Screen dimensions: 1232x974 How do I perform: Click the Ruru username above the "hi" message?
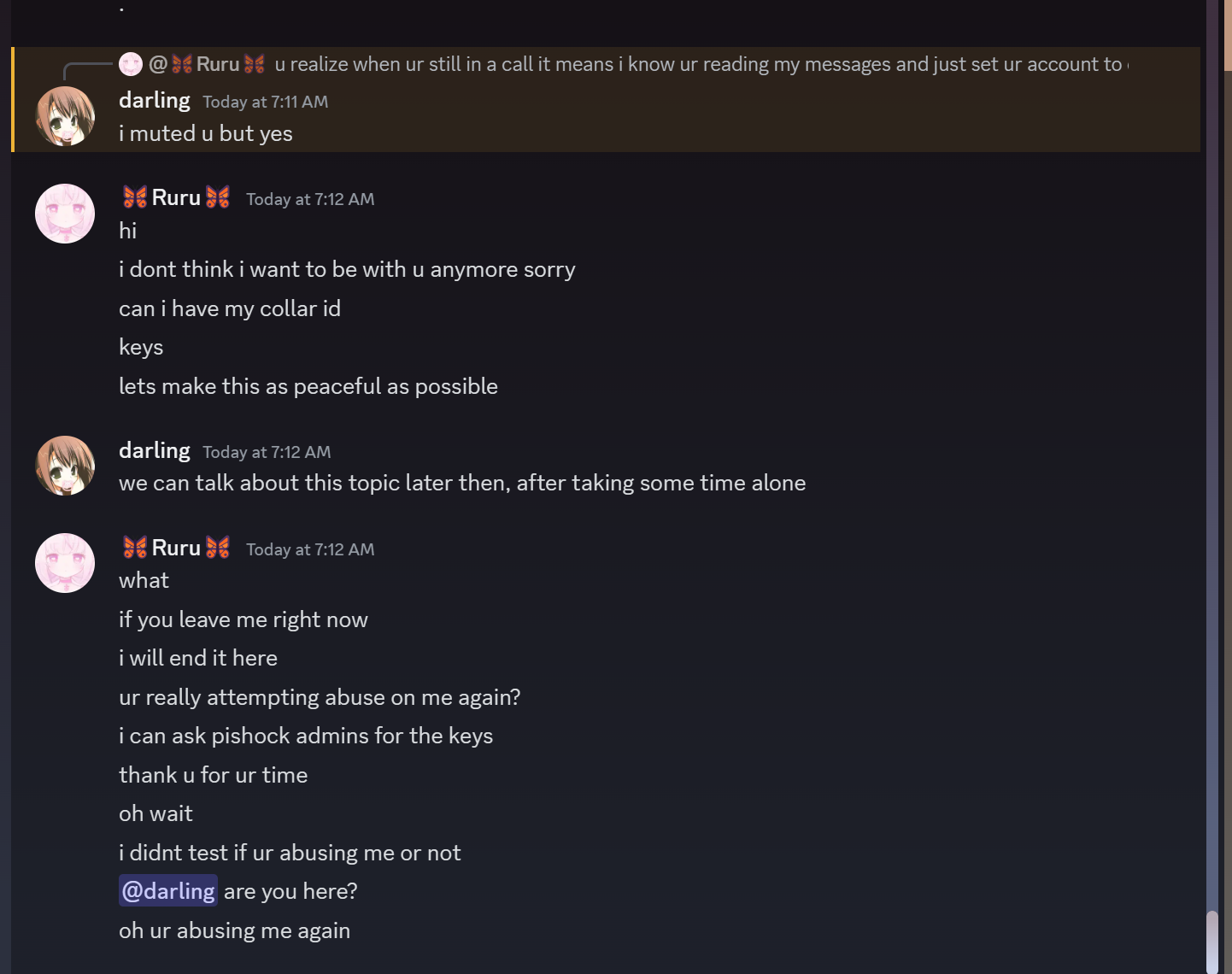tap(176, 197)
